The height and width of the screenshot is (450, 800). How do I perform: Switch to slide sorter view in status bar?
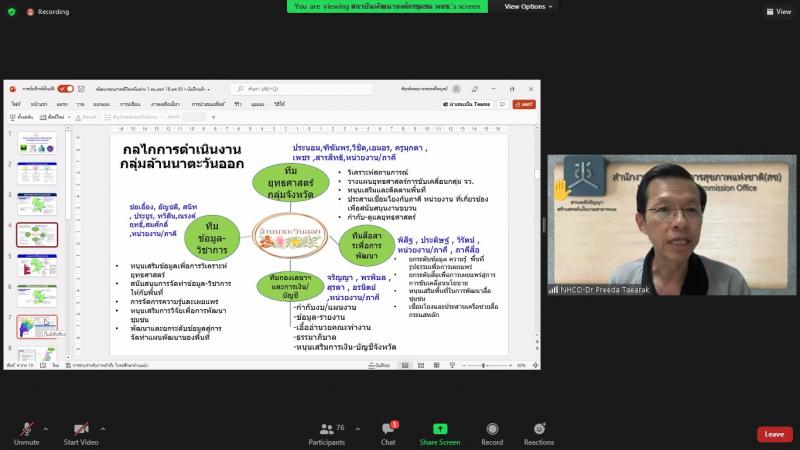(x=421, y=365)
